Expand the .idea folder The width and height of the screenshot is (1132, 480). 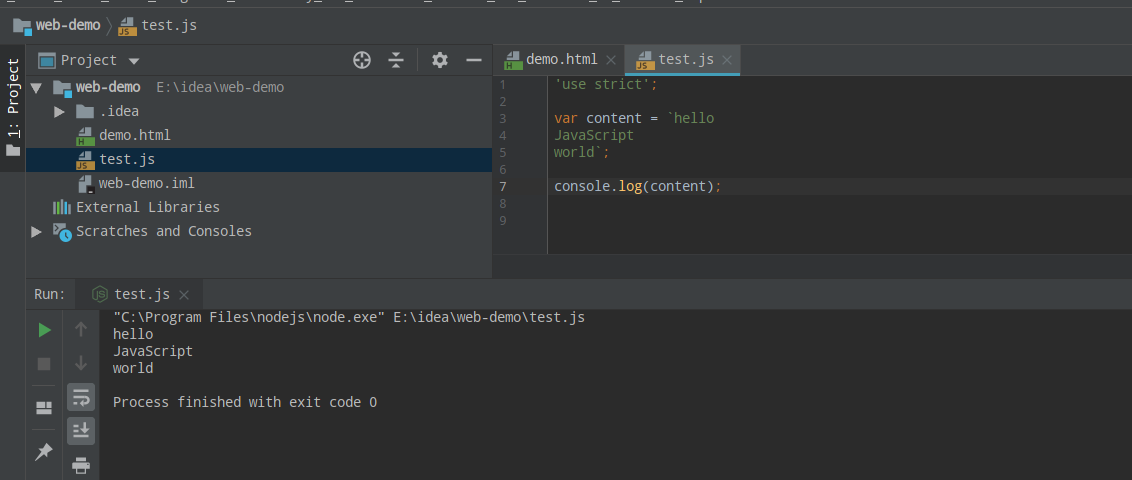(x=59, y=112)
